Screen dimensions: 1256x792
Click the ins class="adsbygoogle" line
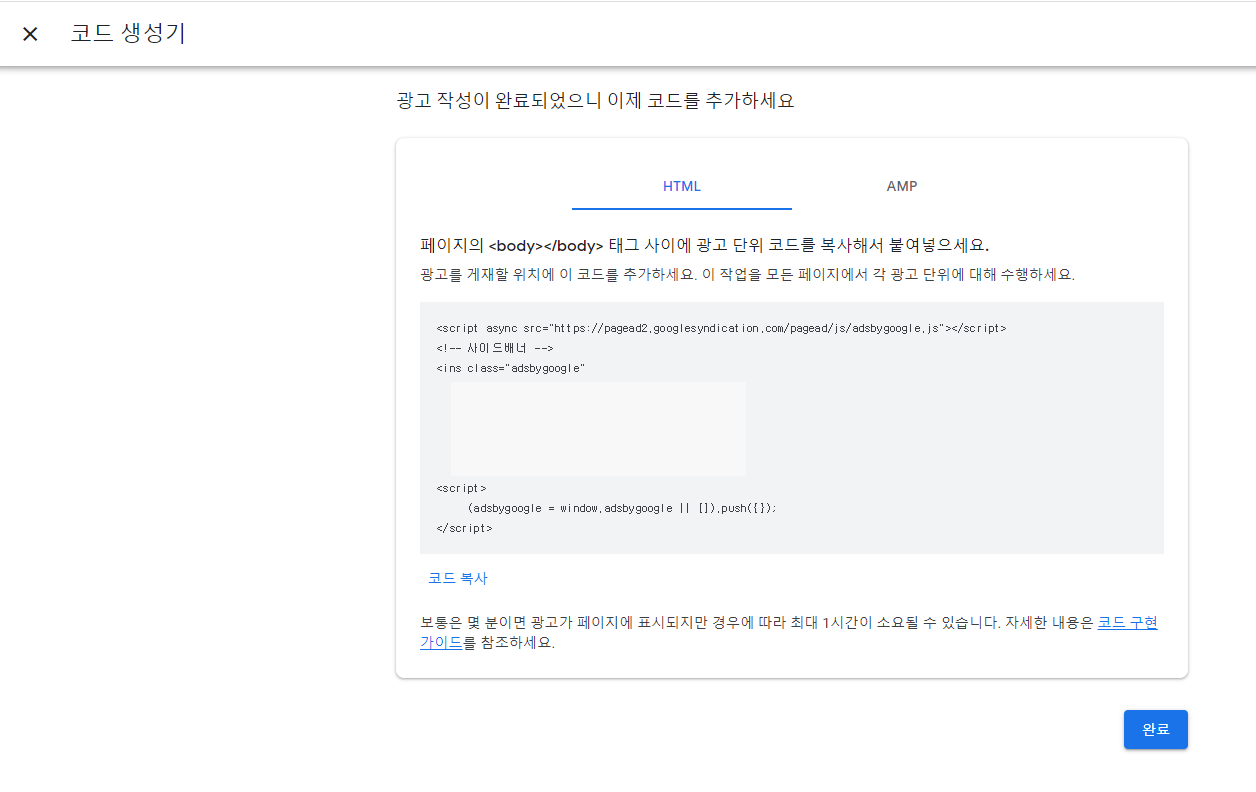click(x=511, y=368)
